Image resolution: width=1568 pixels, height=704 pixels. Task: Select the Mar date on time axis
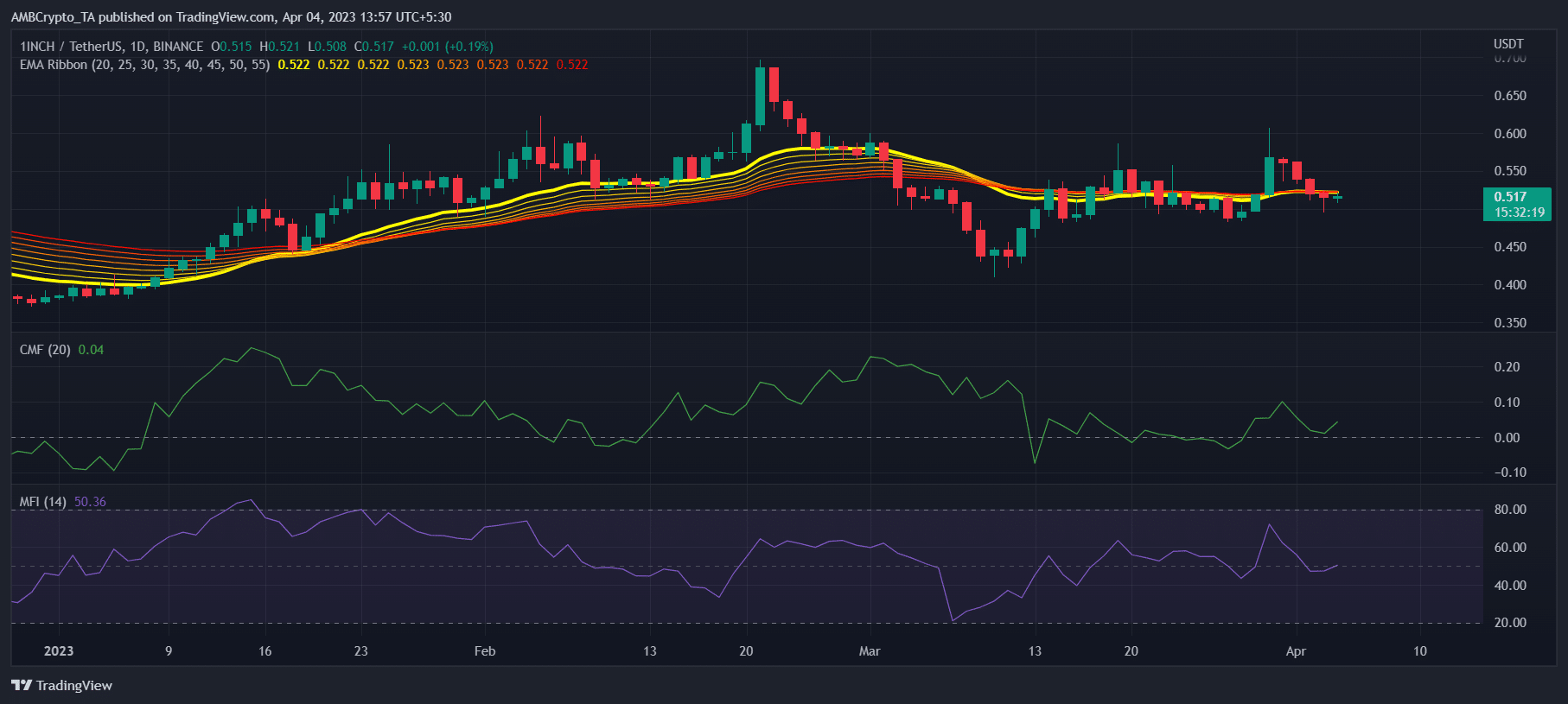pos(870,651)
